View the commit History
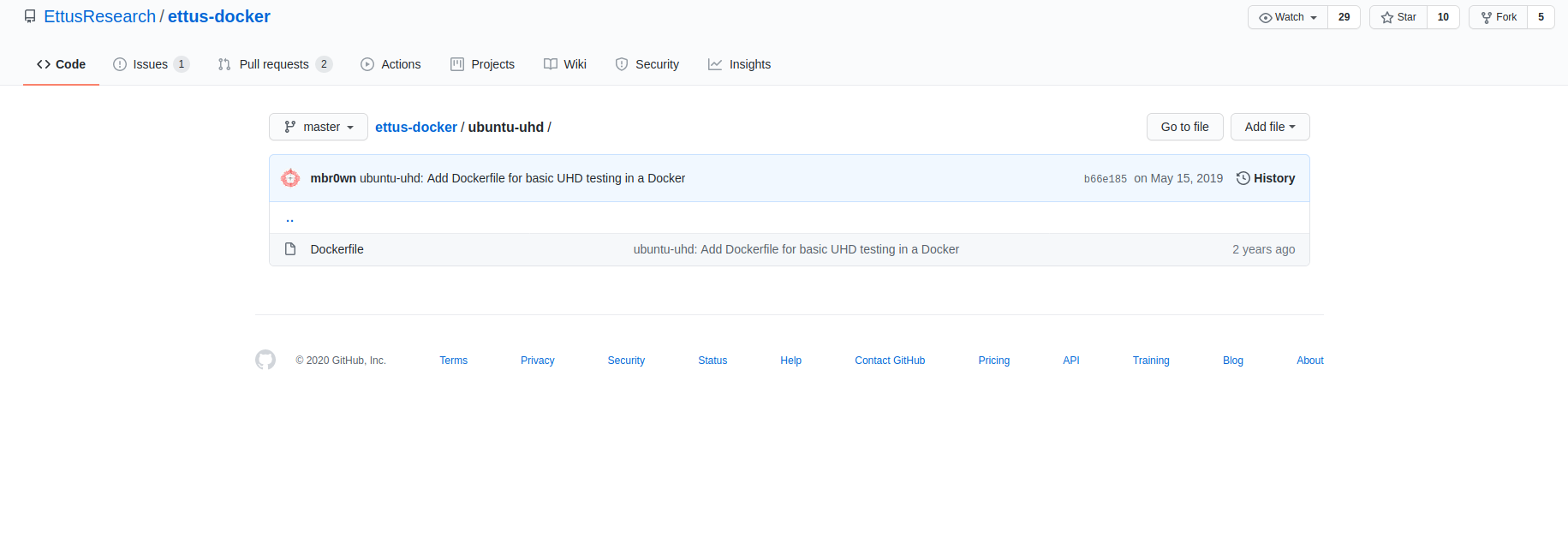 [1266, 178]
